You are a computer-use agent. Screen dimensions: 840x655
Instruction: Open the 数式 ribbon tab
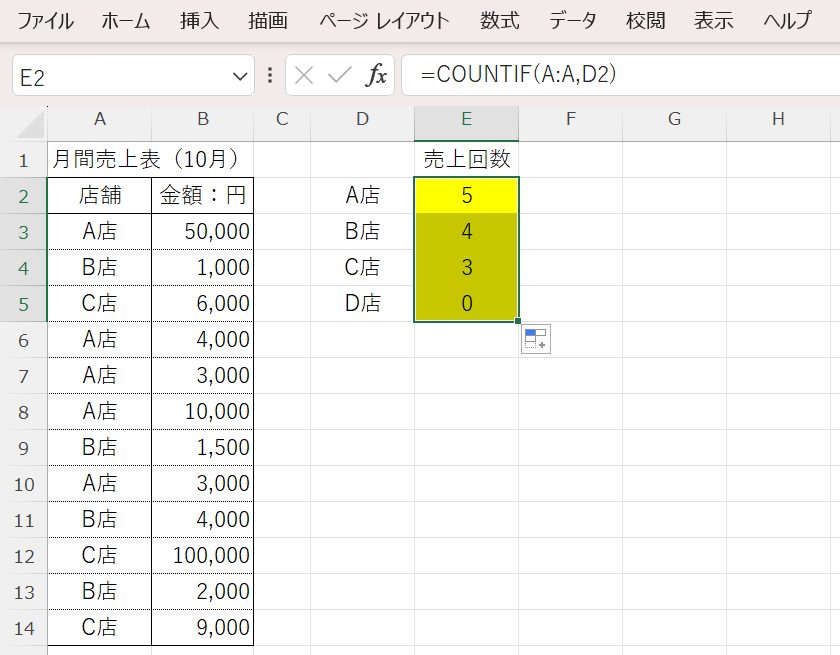coord(499,21)
